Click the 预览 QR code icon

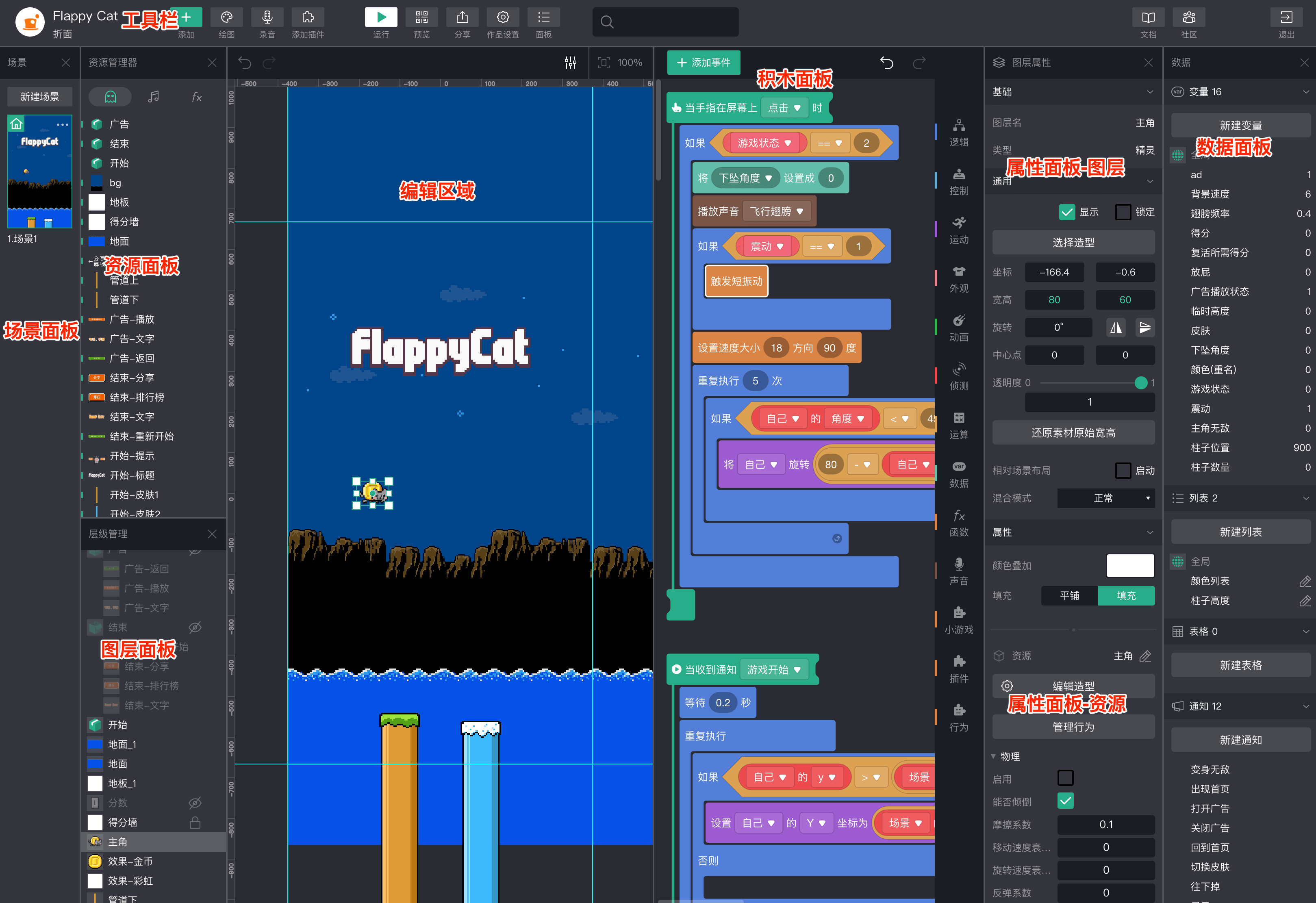click(x=421, y=17)
